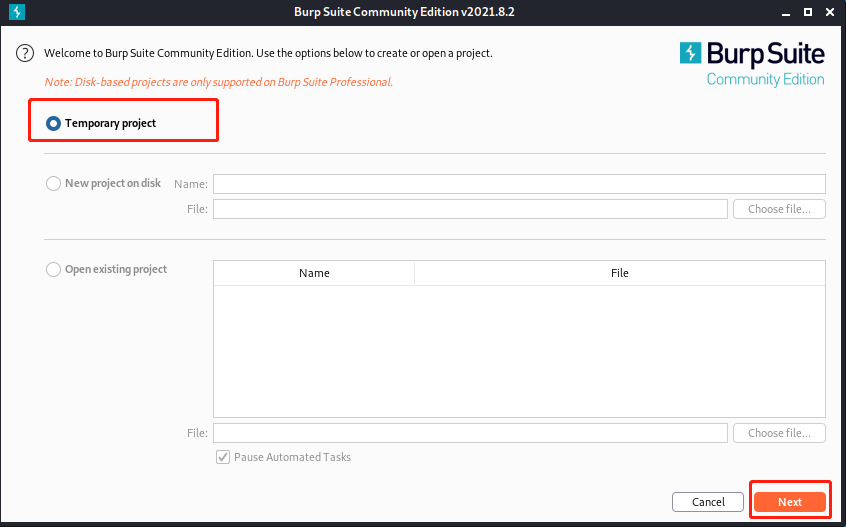Click the Name column header

[x=314, y=273]
